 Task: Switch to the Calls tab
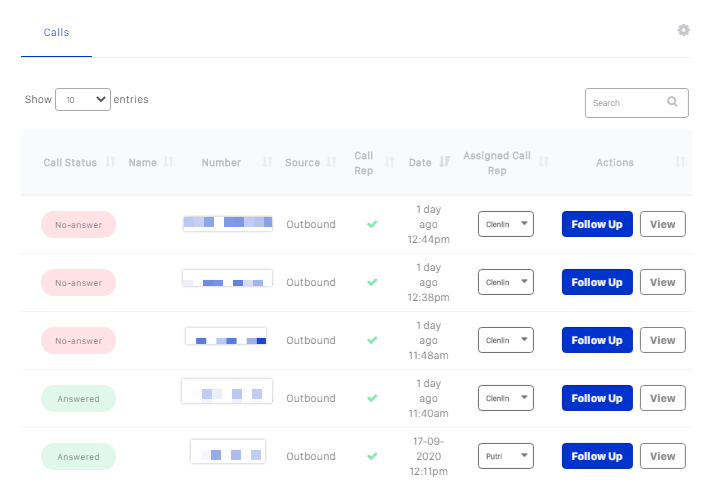pyautogui.click(x=56, y=32)
